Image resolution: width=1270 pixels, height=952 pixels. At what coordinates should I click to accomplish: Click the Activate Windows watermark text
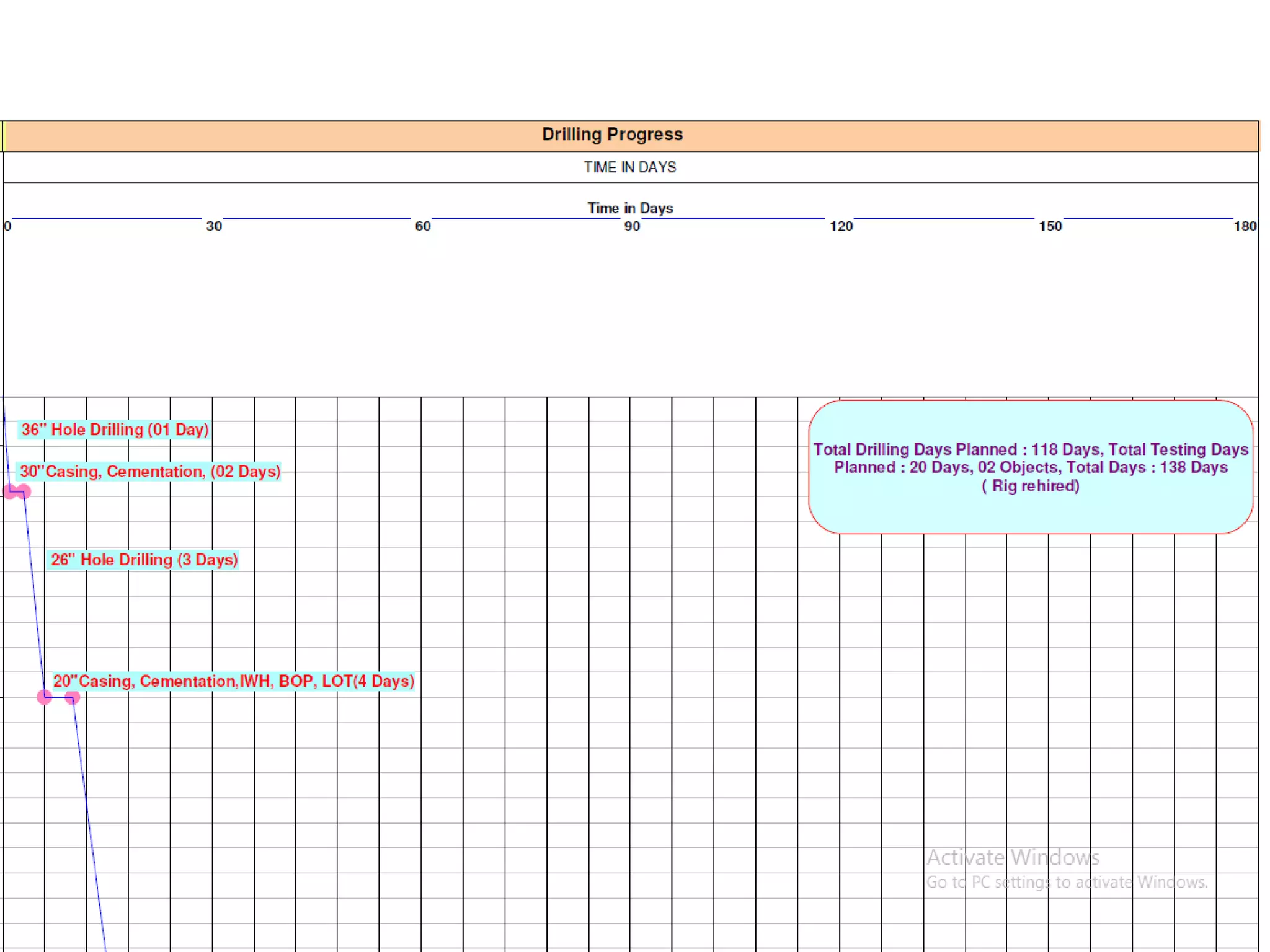1013,857
